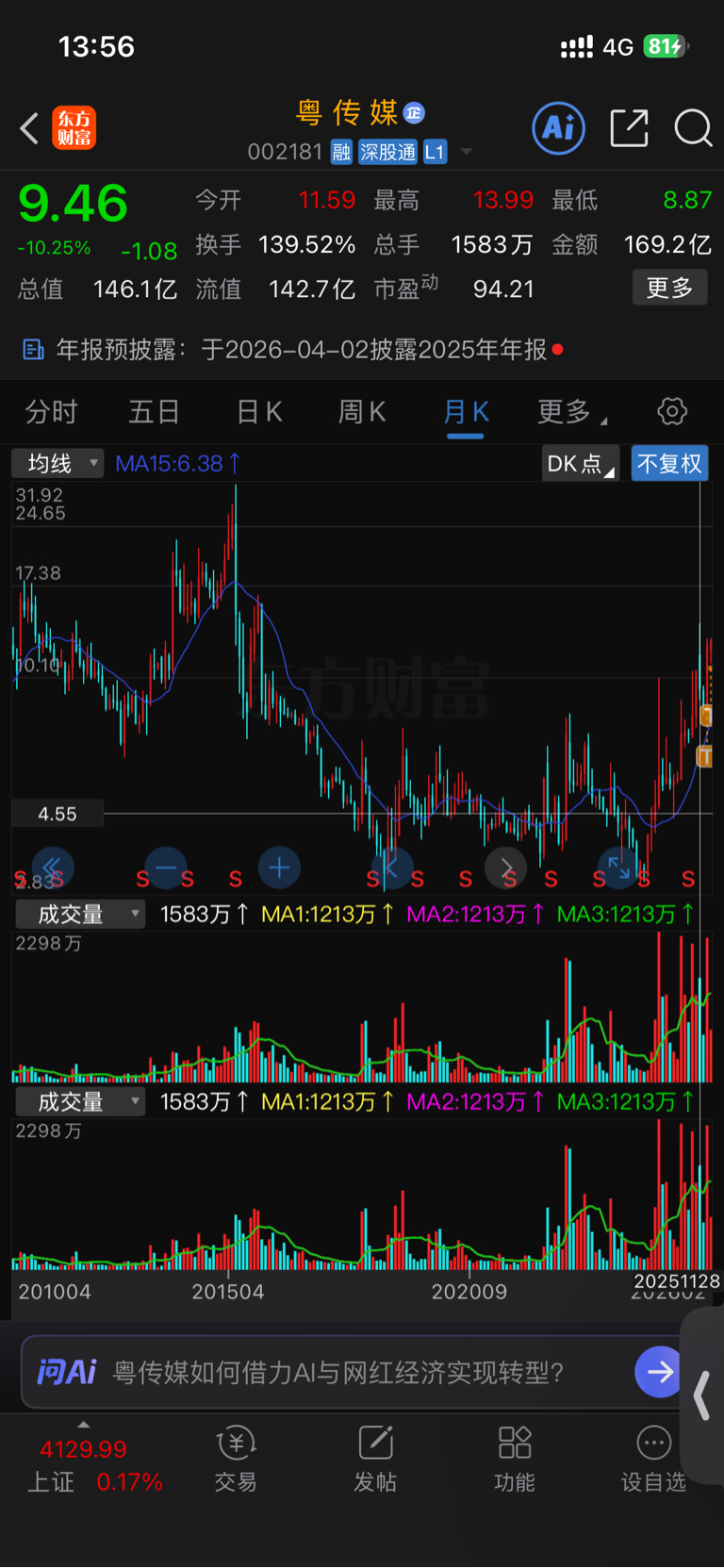
Task: Move crosshair left one candle
Action: (x=392, y=867)
